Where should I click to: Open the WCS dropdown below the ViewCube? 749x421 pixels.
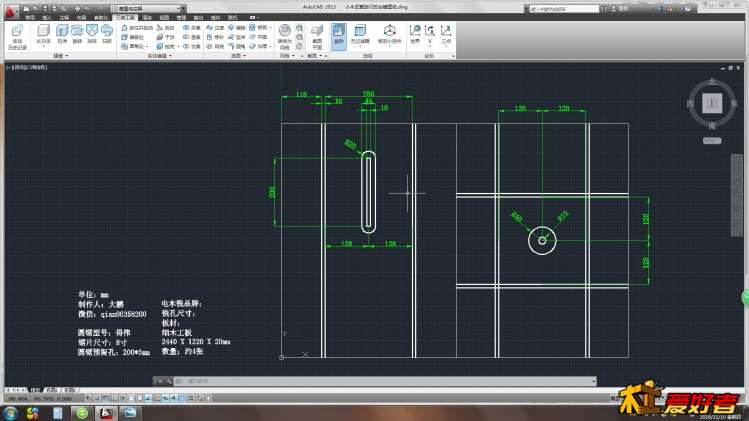(712, 140)
